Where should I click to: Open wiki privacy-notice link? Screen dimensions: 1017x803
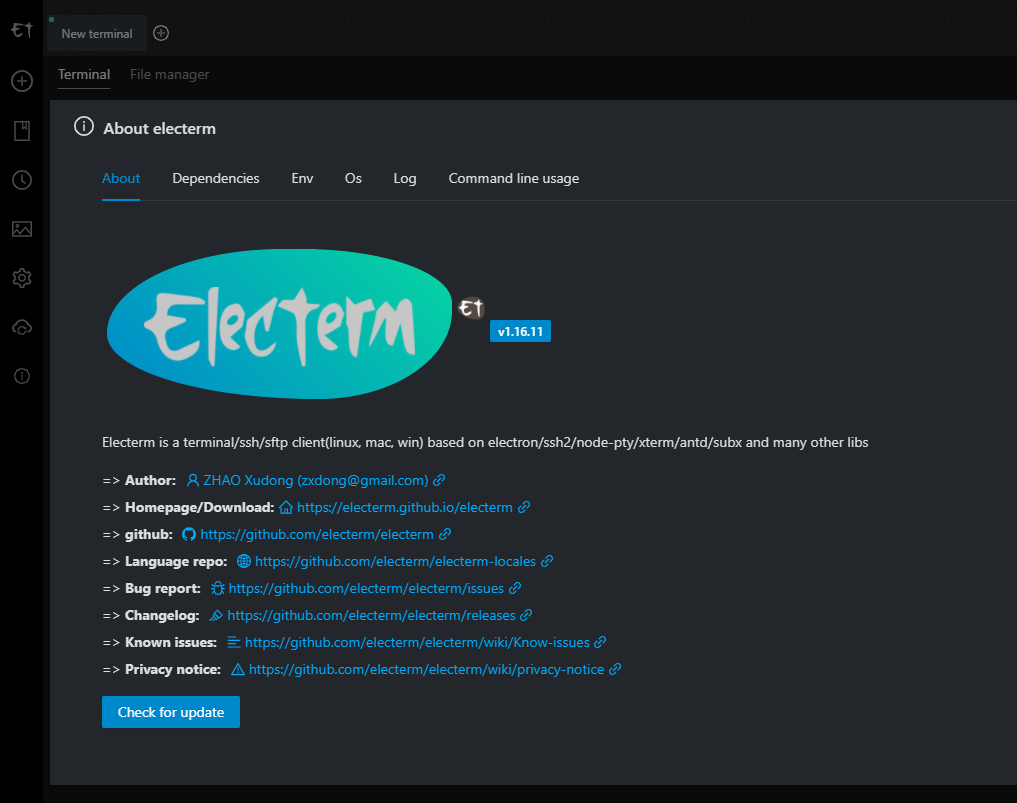point(427,669)
